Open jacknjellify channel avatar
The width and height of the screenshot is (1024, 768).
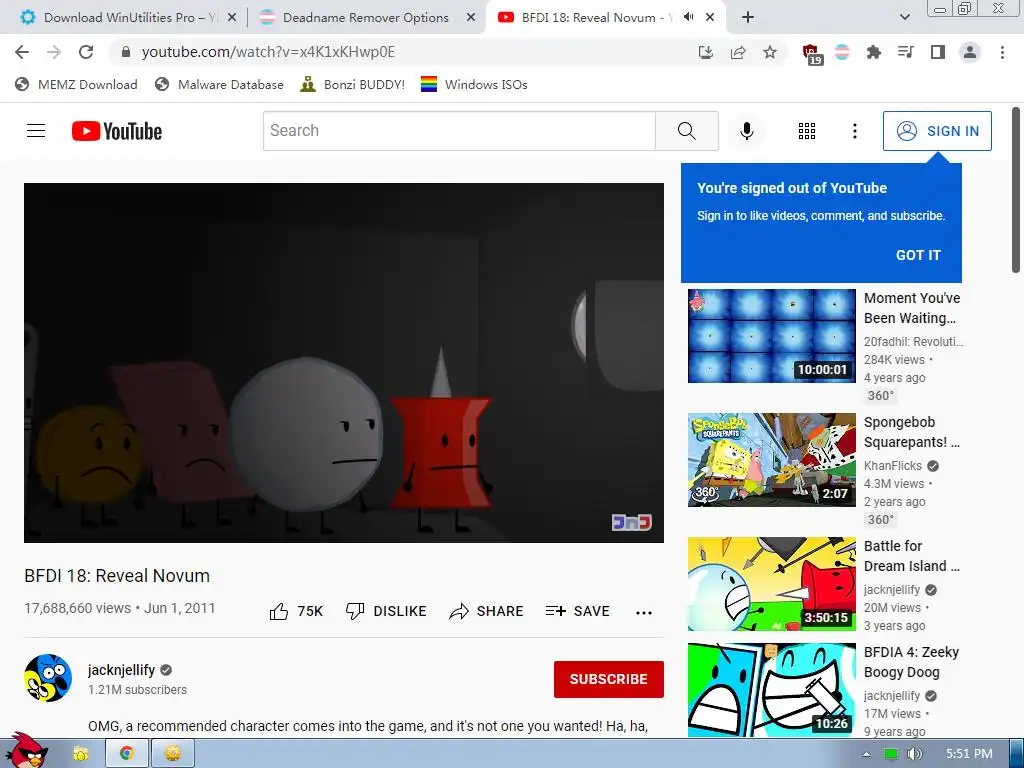click(48, 678)
